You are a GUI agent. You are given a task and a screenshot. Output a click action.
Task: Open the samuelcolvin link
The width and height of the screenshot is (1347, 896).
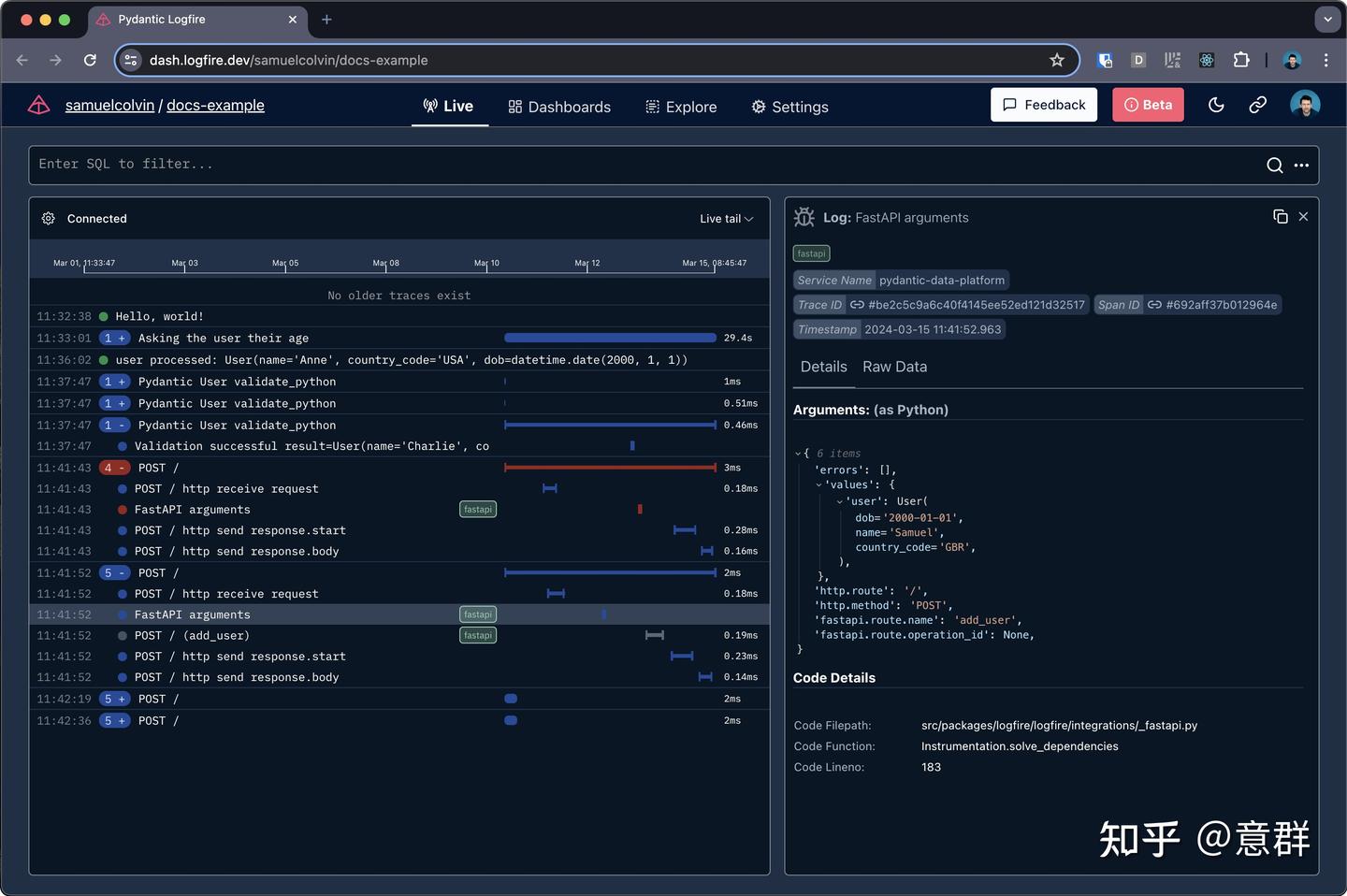coord(109,106)
